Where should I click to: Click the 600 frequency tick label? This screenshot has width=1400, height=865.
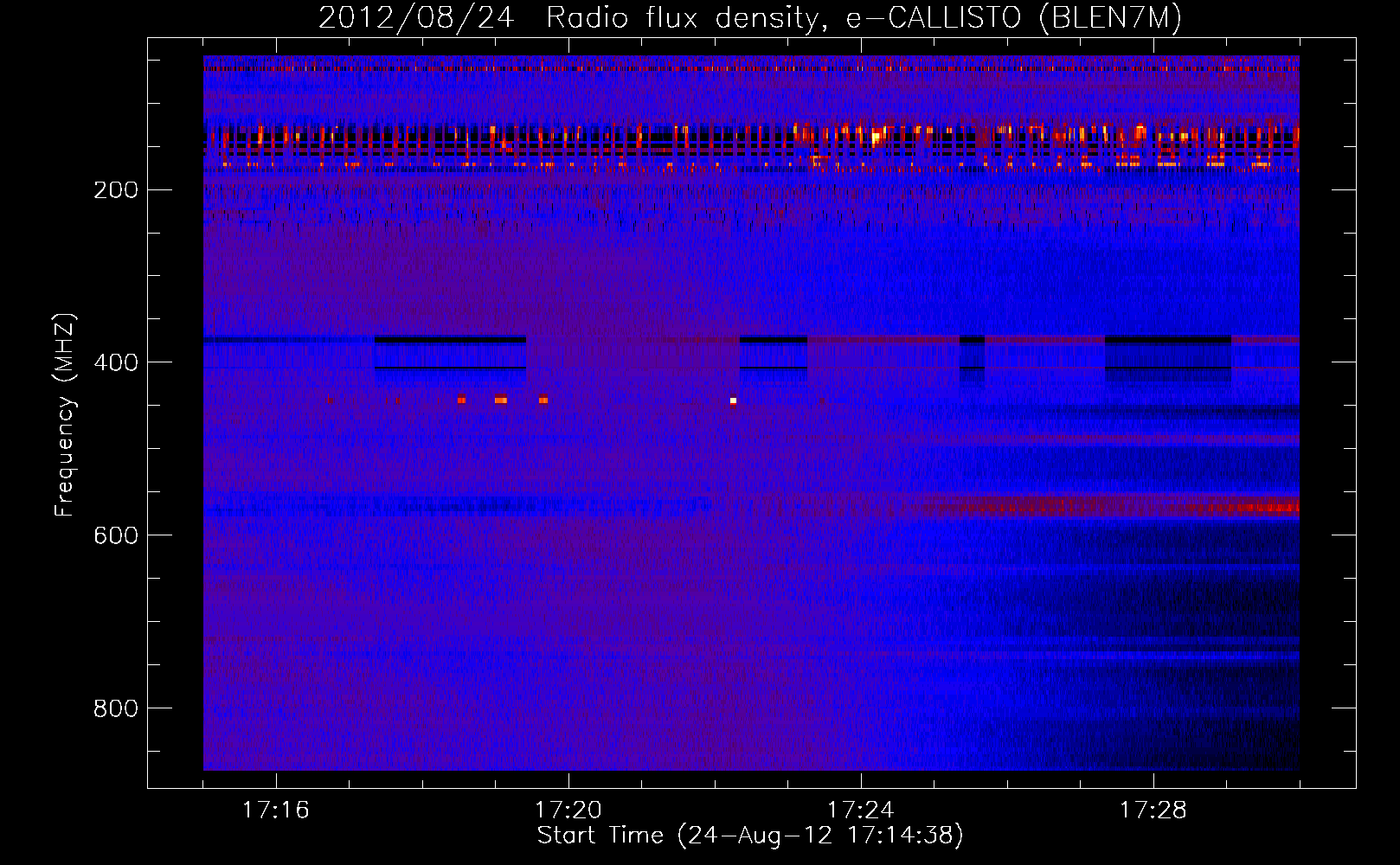click(x=116, y=535)
